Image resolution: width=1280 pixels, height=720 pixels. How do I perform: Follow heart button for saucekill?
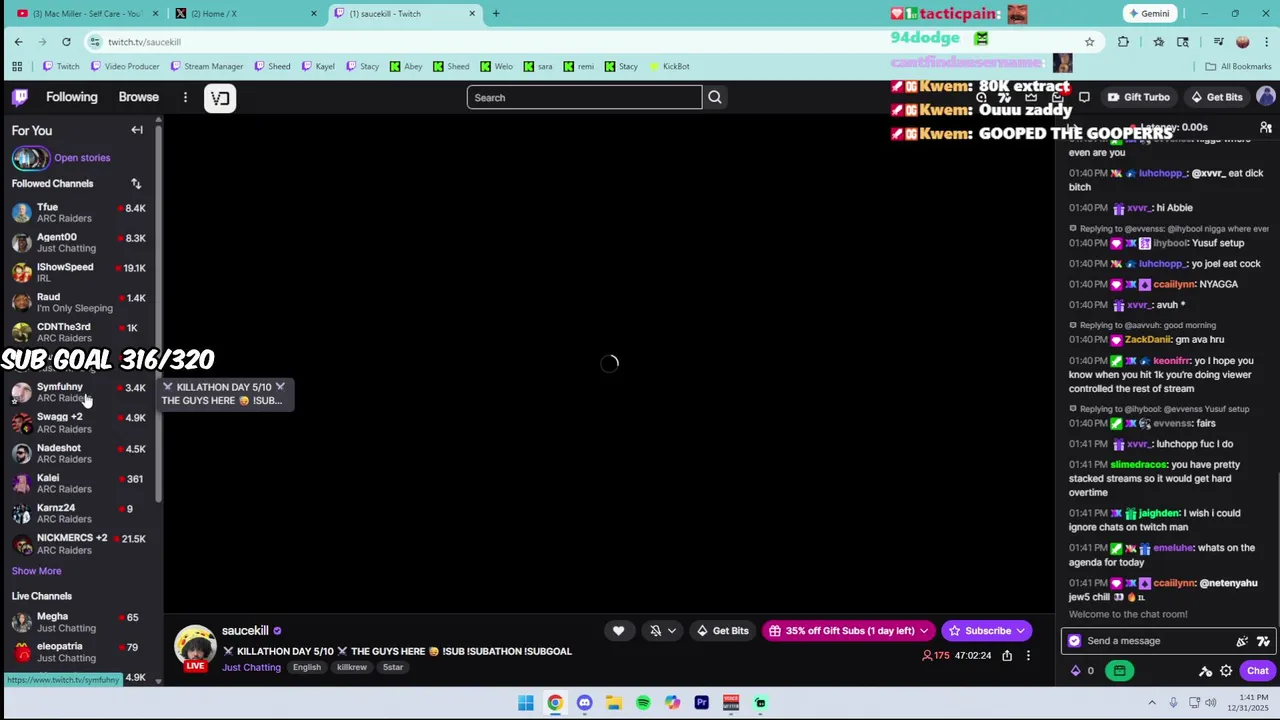pos(618,630)
